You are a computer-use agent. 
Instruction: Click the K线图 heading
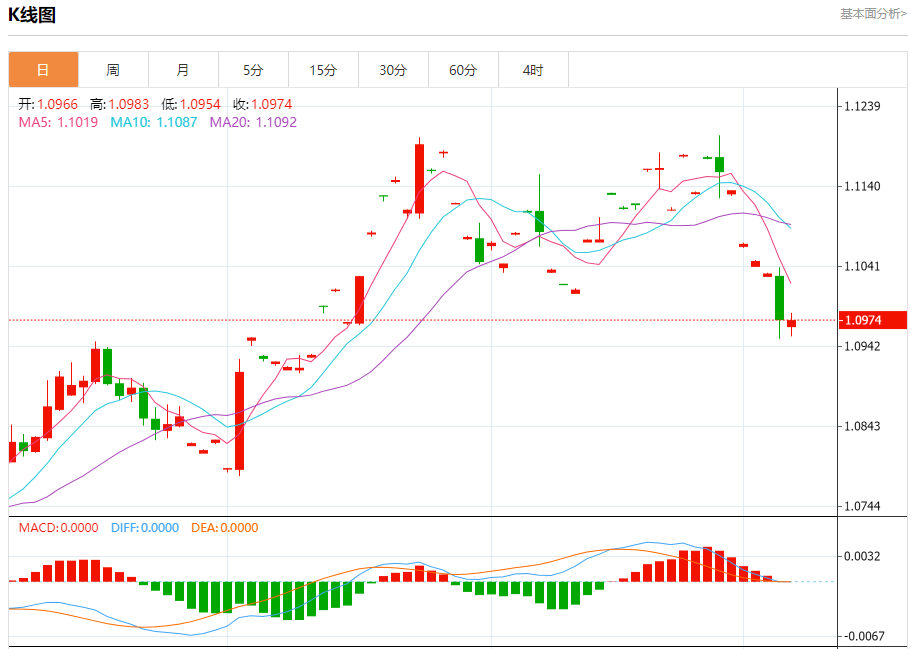pos(32,15)
